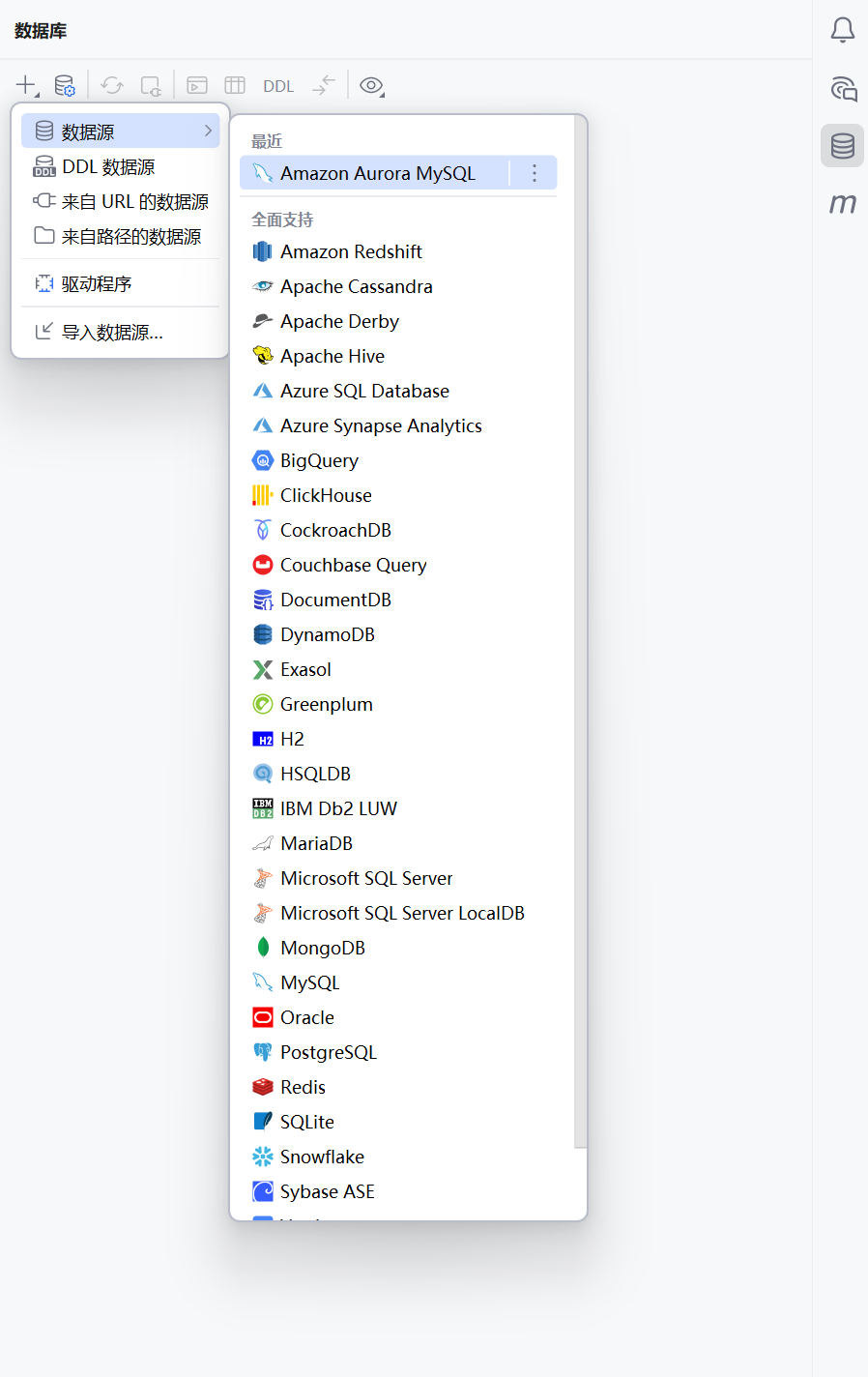
Task: Click Apache Derby hat icon
Action: tap(263, 321)
